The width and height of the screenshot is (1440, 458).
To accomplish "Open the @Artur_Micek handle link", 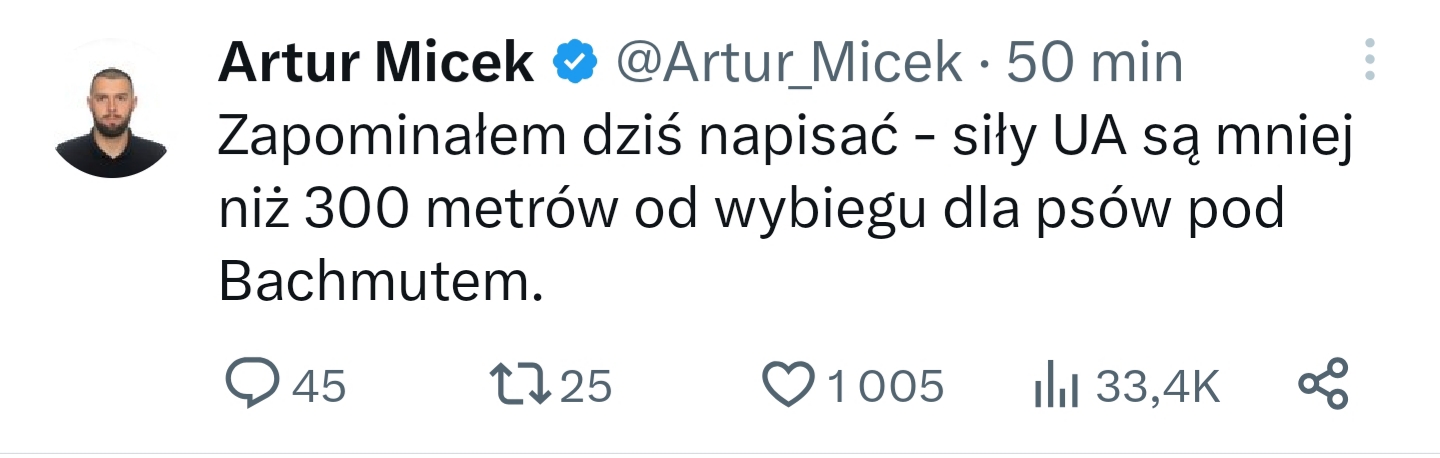I will point(789,65).
